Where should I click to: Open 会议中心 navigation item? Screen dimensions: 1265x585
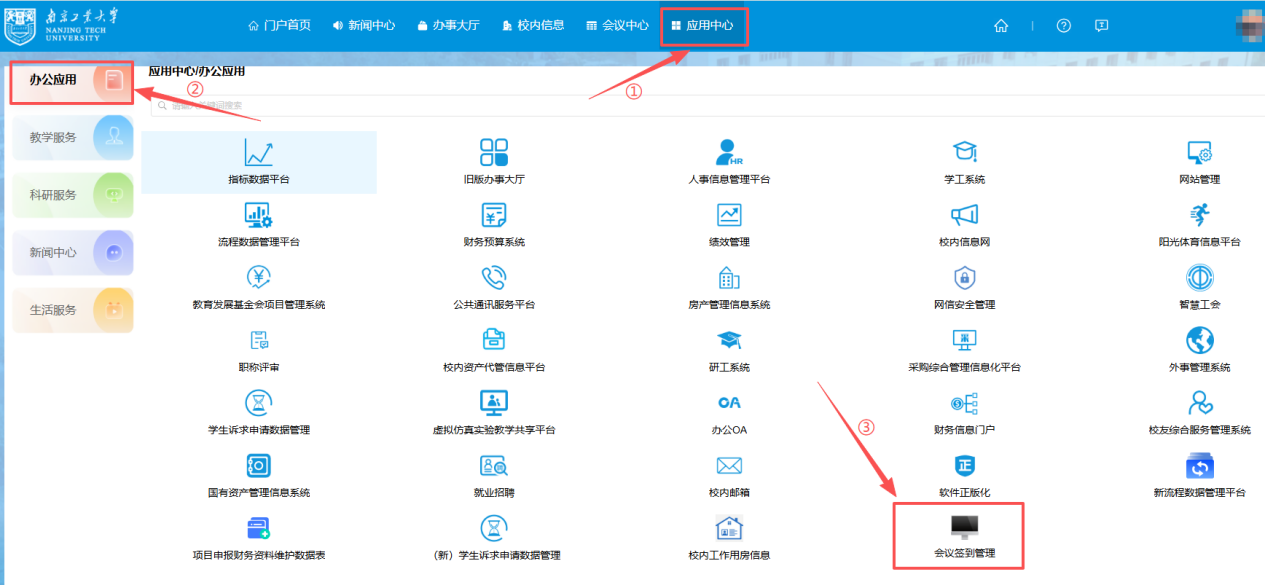click(x=617, y=26)
